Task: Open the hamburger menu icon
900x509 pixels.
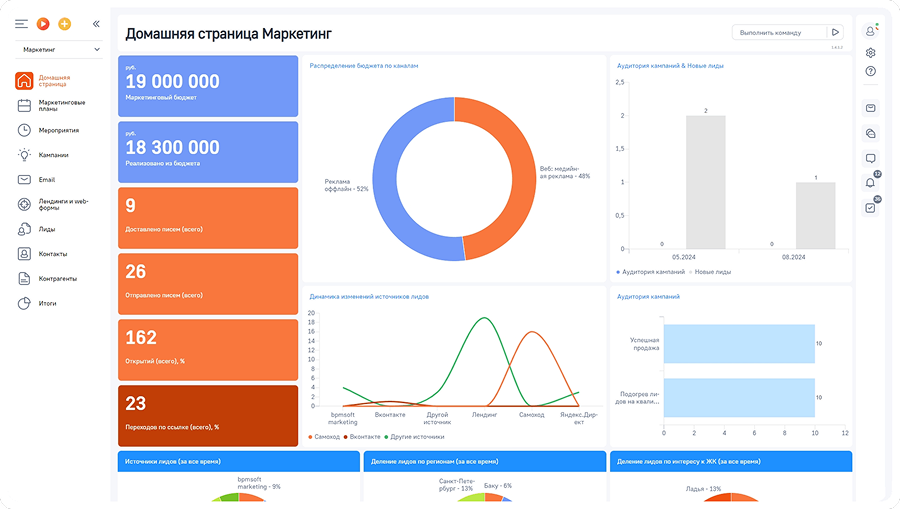Action: click(x=21, y=23)
